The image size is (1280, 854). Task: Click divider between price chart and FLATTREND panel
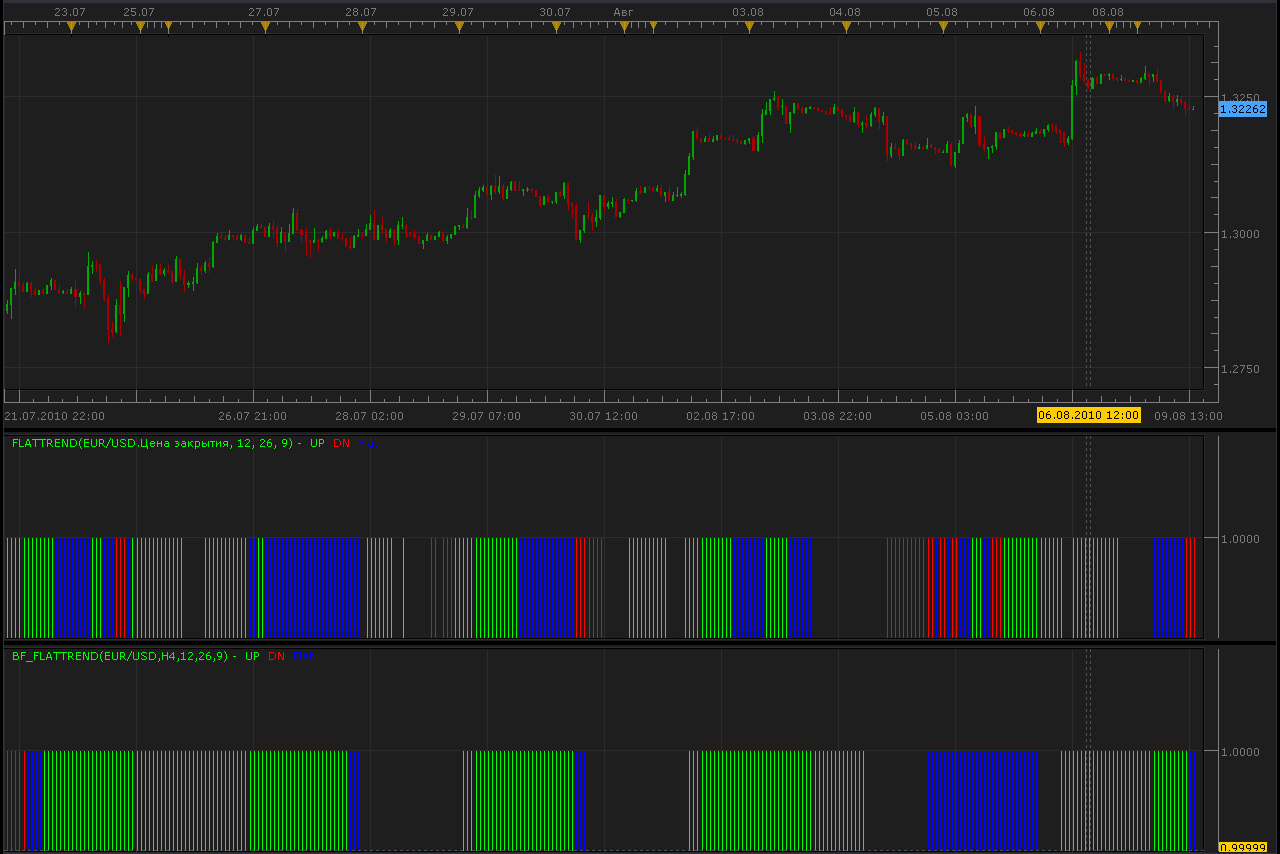click(x=640, y=431)
